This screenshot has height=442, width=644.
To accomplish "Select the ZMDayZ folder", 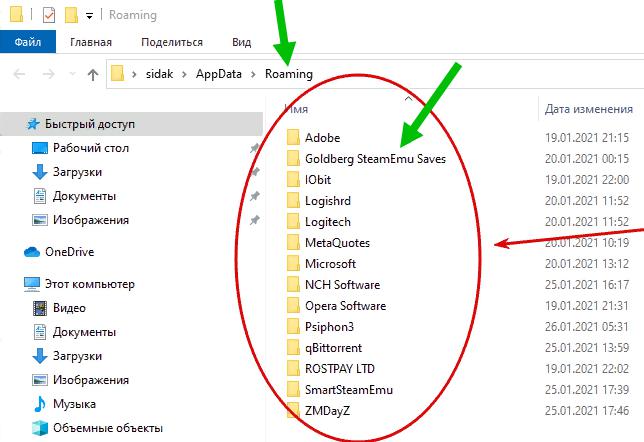I will [327, 411].
